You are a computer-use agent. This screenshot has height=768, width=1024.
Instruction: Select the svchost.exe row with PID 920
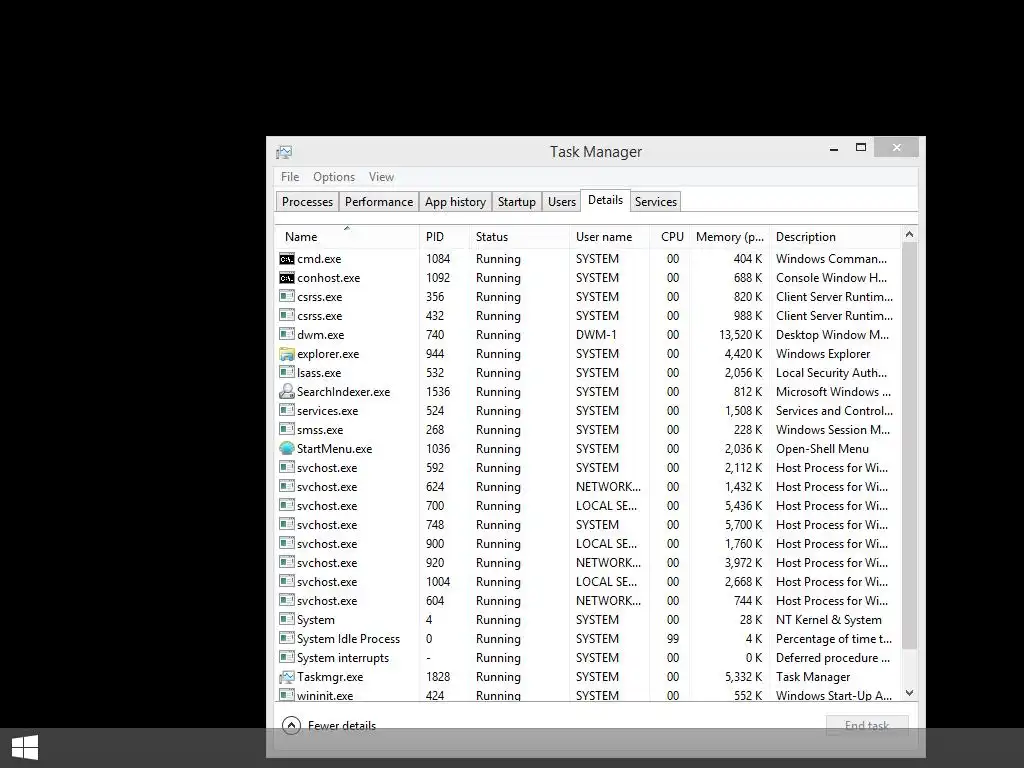tap(588, 562)
